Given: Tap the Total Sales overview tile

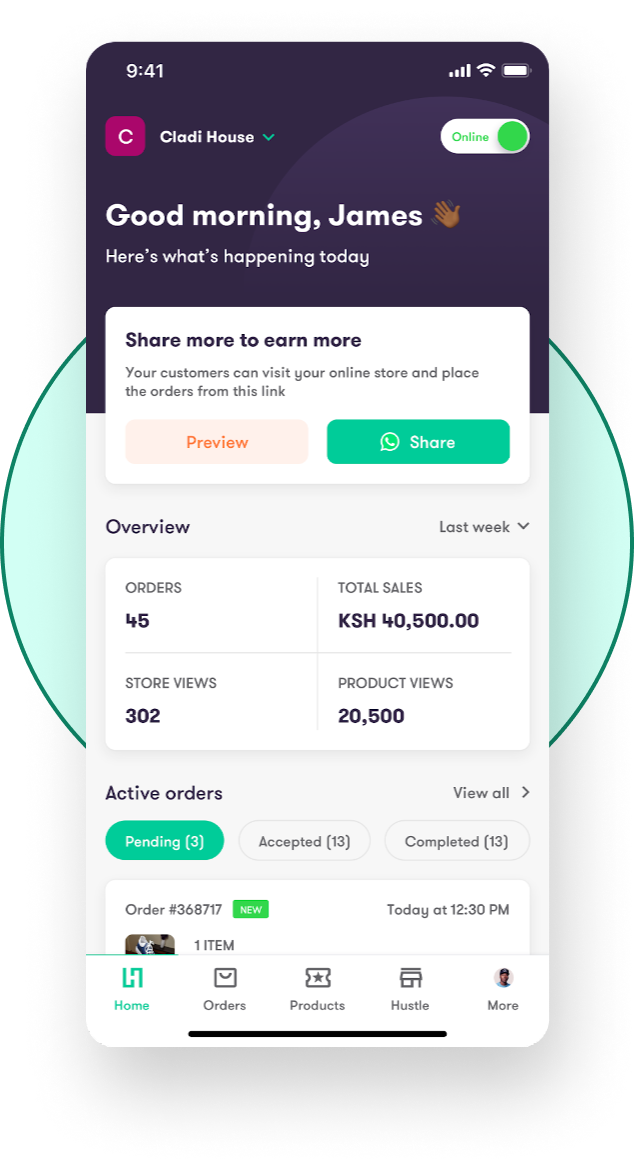Looking at the screenshot, I should pyautogui.click(x=413, y=606).
